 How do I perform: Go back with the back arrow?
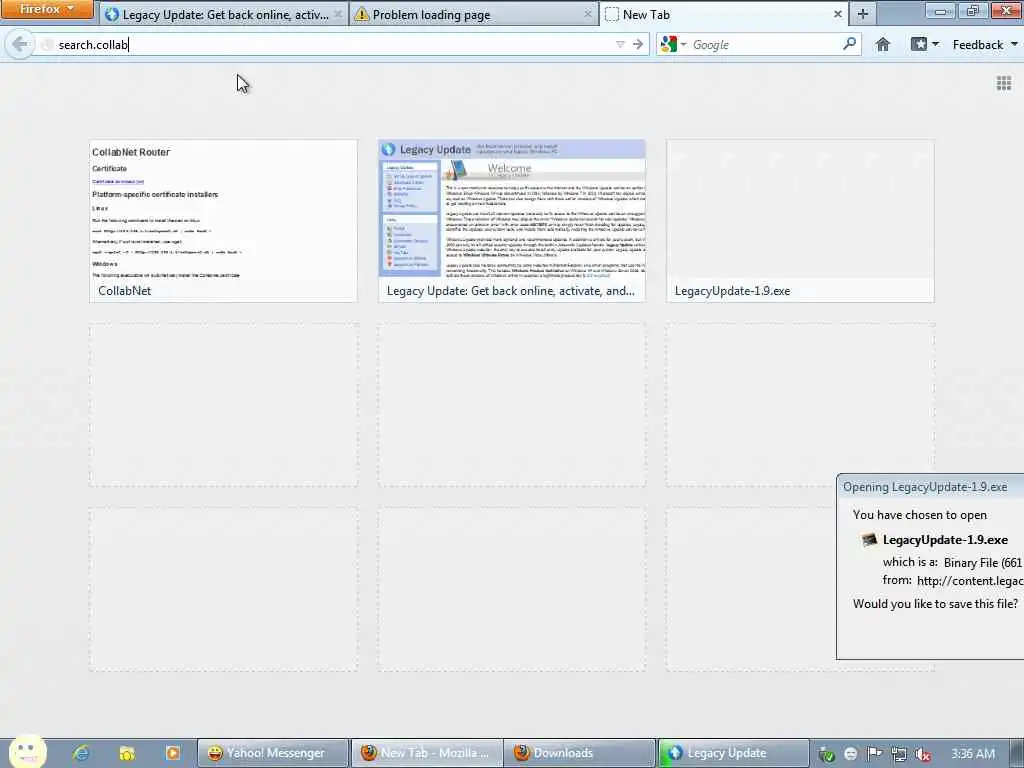[x=20, y=44]
